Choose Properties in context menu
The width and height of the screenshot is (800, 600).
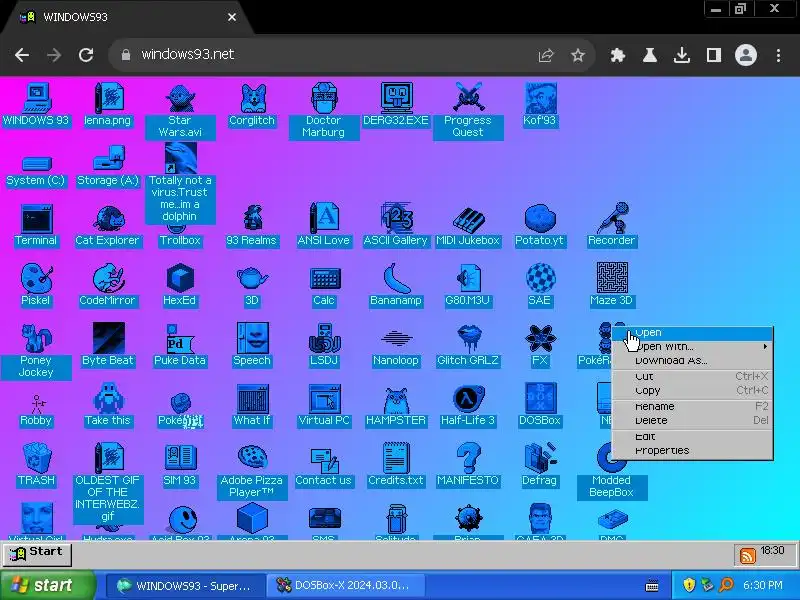(x=693, y=451)
